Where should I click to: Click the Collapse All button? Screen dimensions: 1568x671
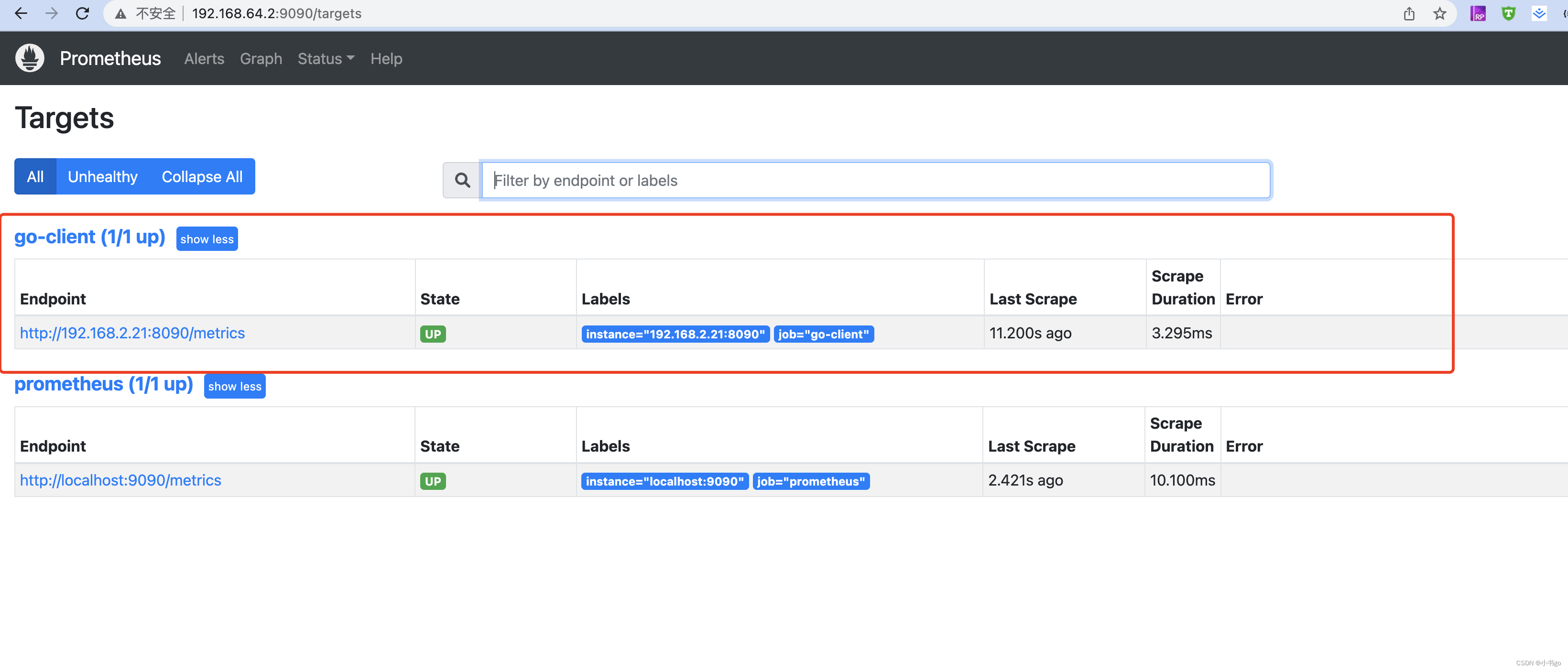[202, 176]
